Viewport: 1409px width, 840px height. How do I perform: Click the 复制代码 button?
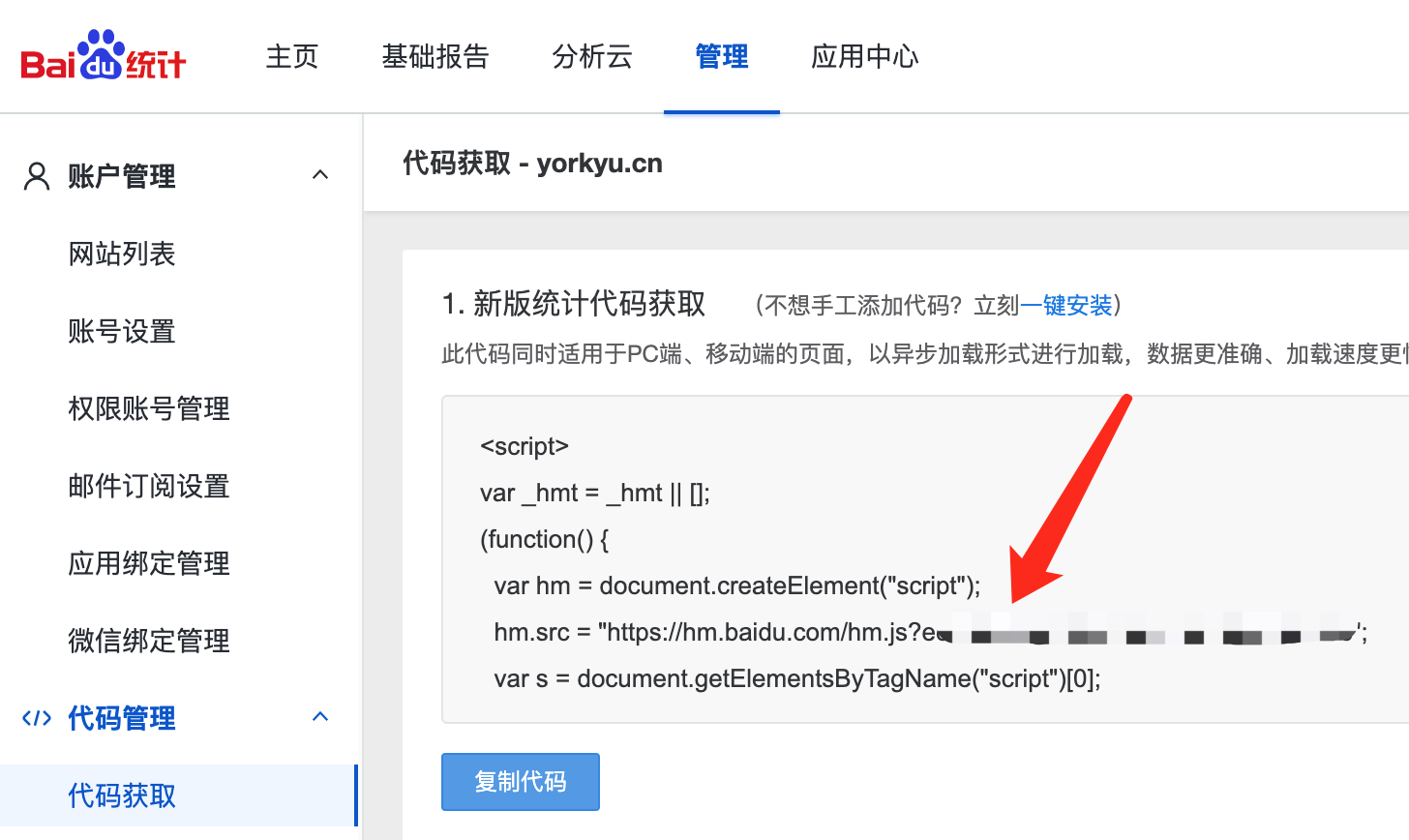(521, 782)
